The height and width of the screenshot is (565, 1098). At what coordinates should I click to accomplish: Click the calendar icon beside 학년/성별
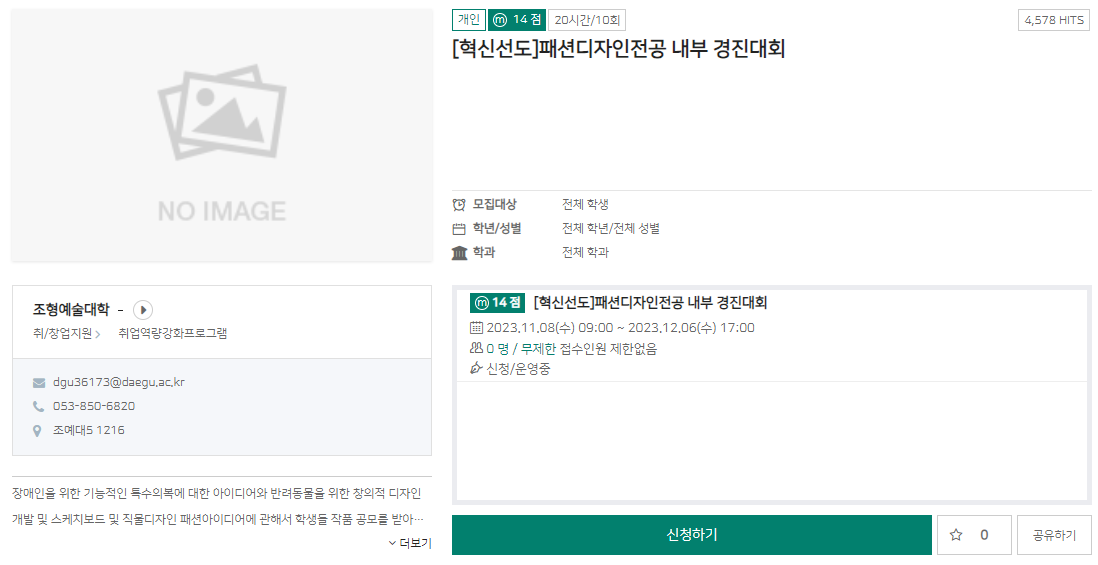459,229
